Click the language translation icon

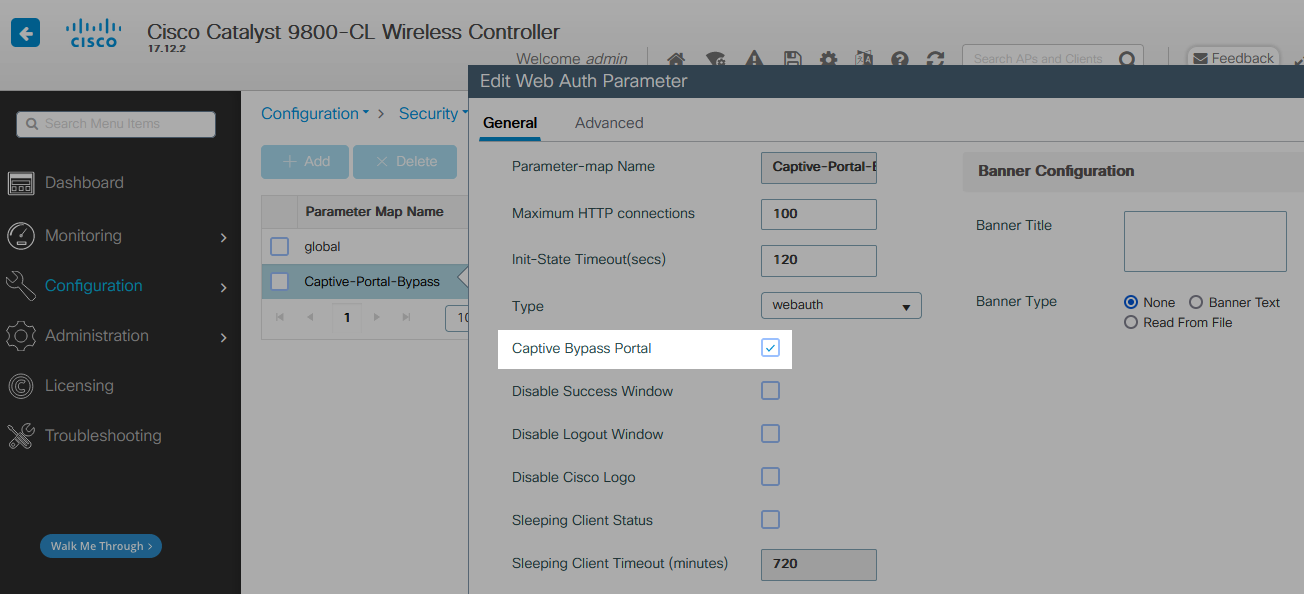864,60
